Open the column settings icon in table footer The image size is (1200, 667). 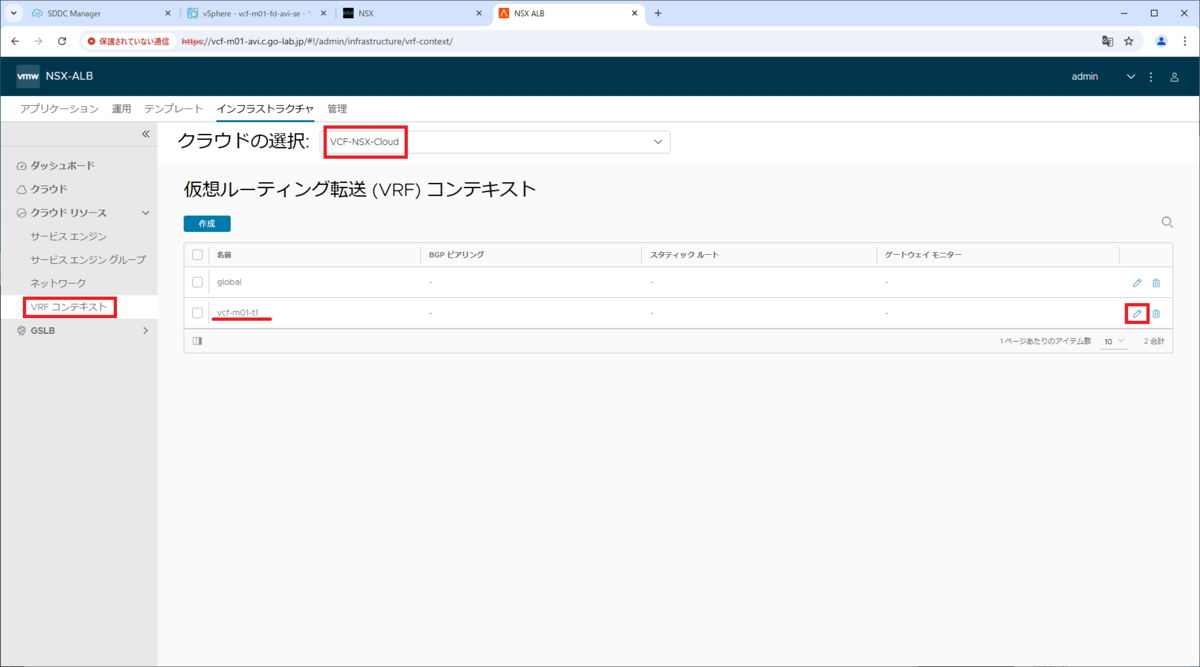click(x=197, y=341)
